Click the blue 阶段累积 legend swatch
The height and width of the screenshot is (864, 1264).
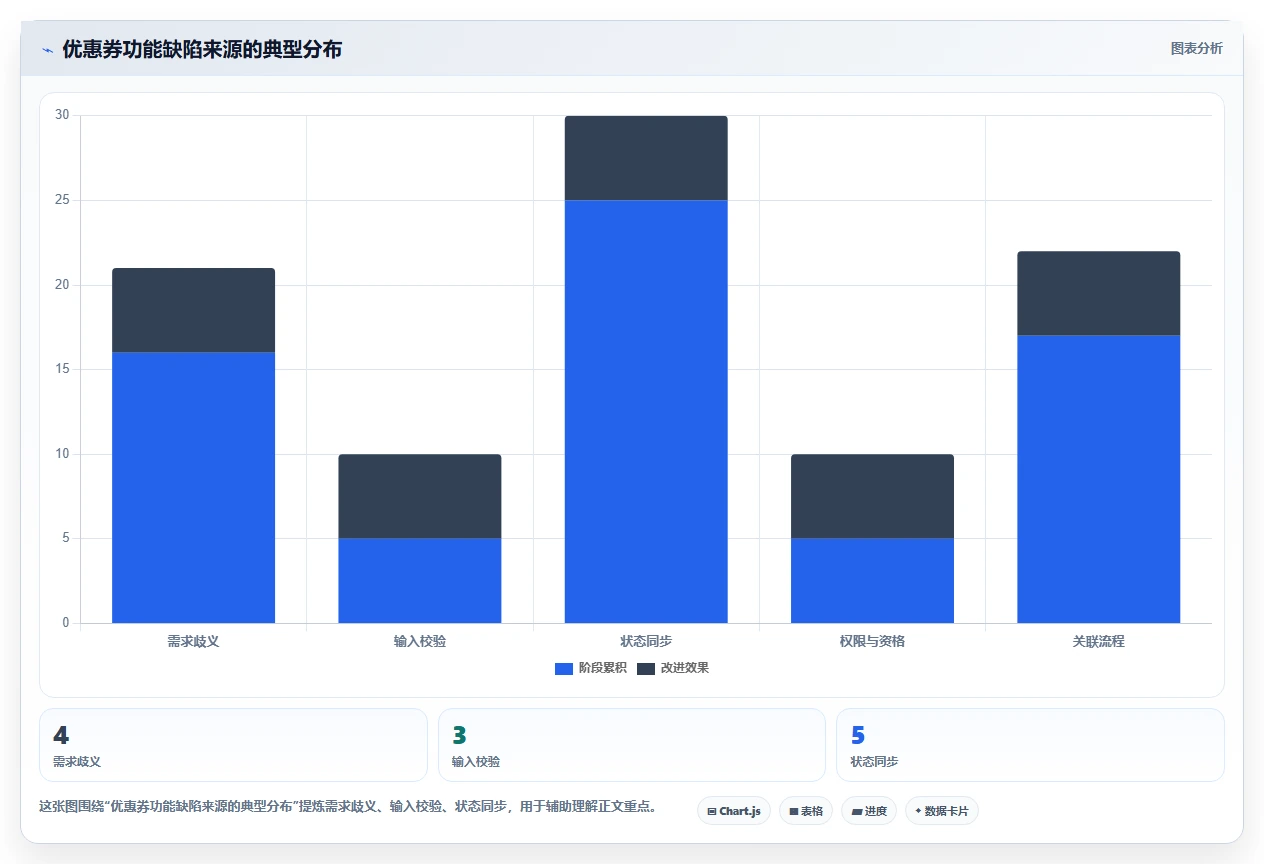pyautogui.click(x=564, y=668)
